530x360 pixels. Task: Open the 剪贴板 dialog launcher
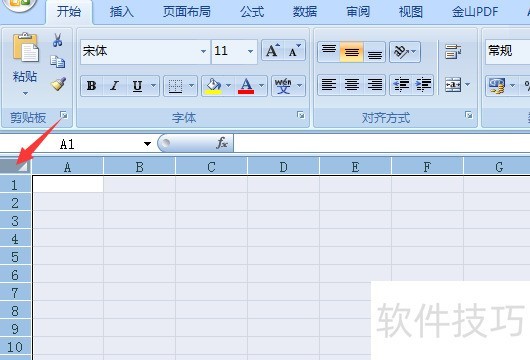(64, 116)
